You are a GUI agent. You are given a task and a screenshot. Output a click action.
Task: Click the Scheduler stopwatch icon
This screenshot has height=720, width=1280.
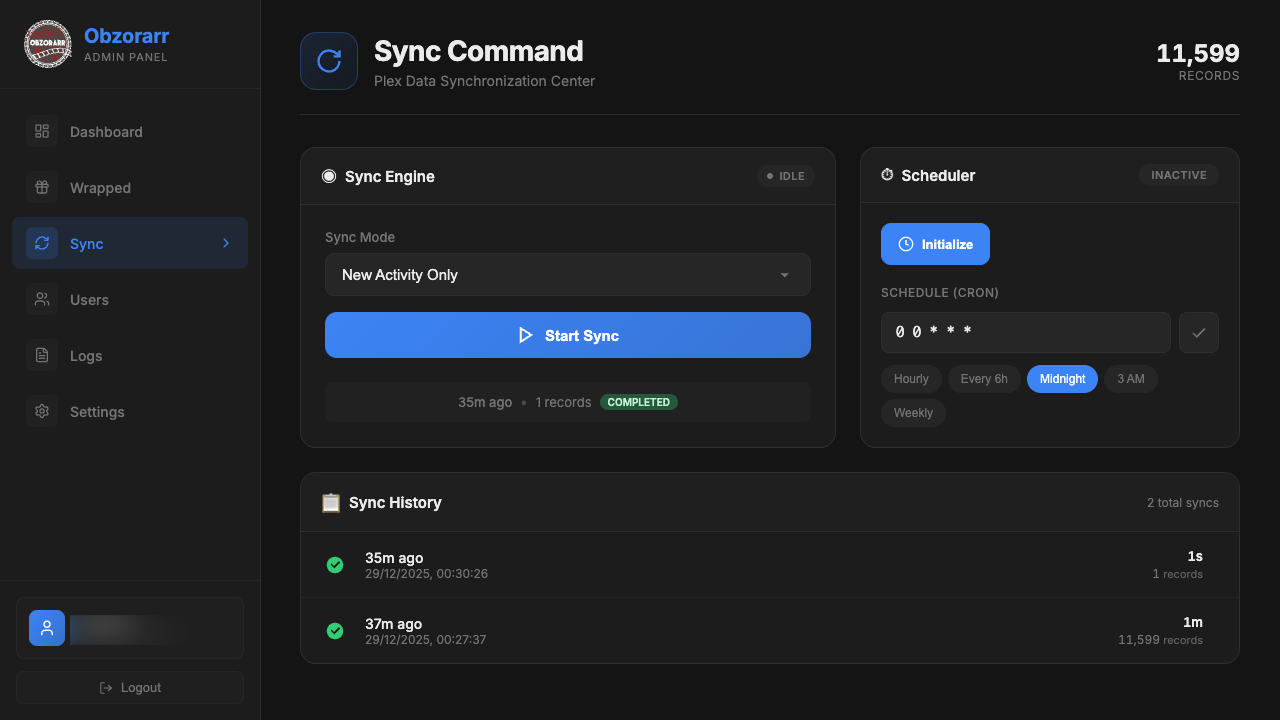(887, 175)
